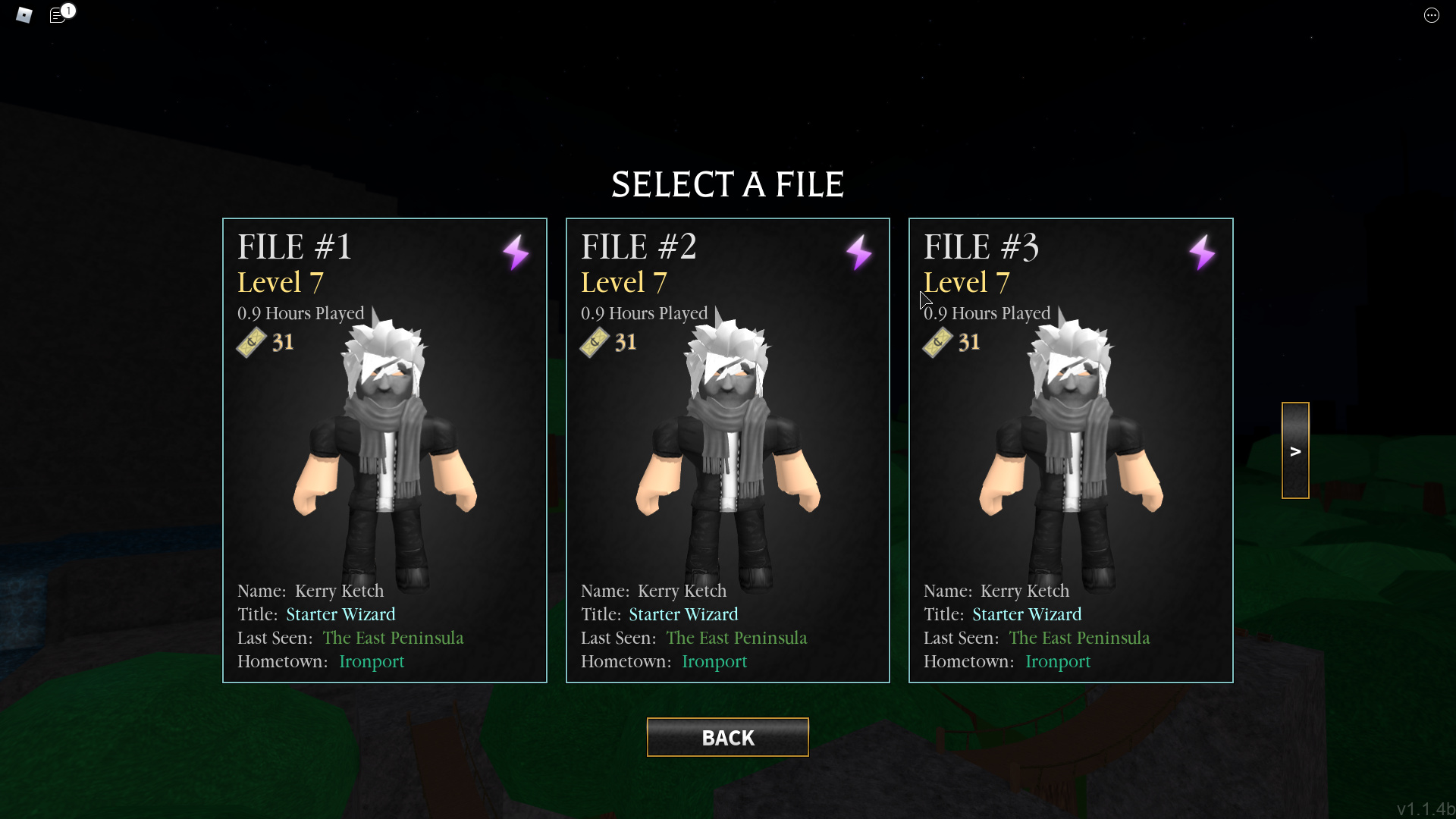
Task: Show next files with the arrow button
Action: [x=1295, y=450]
